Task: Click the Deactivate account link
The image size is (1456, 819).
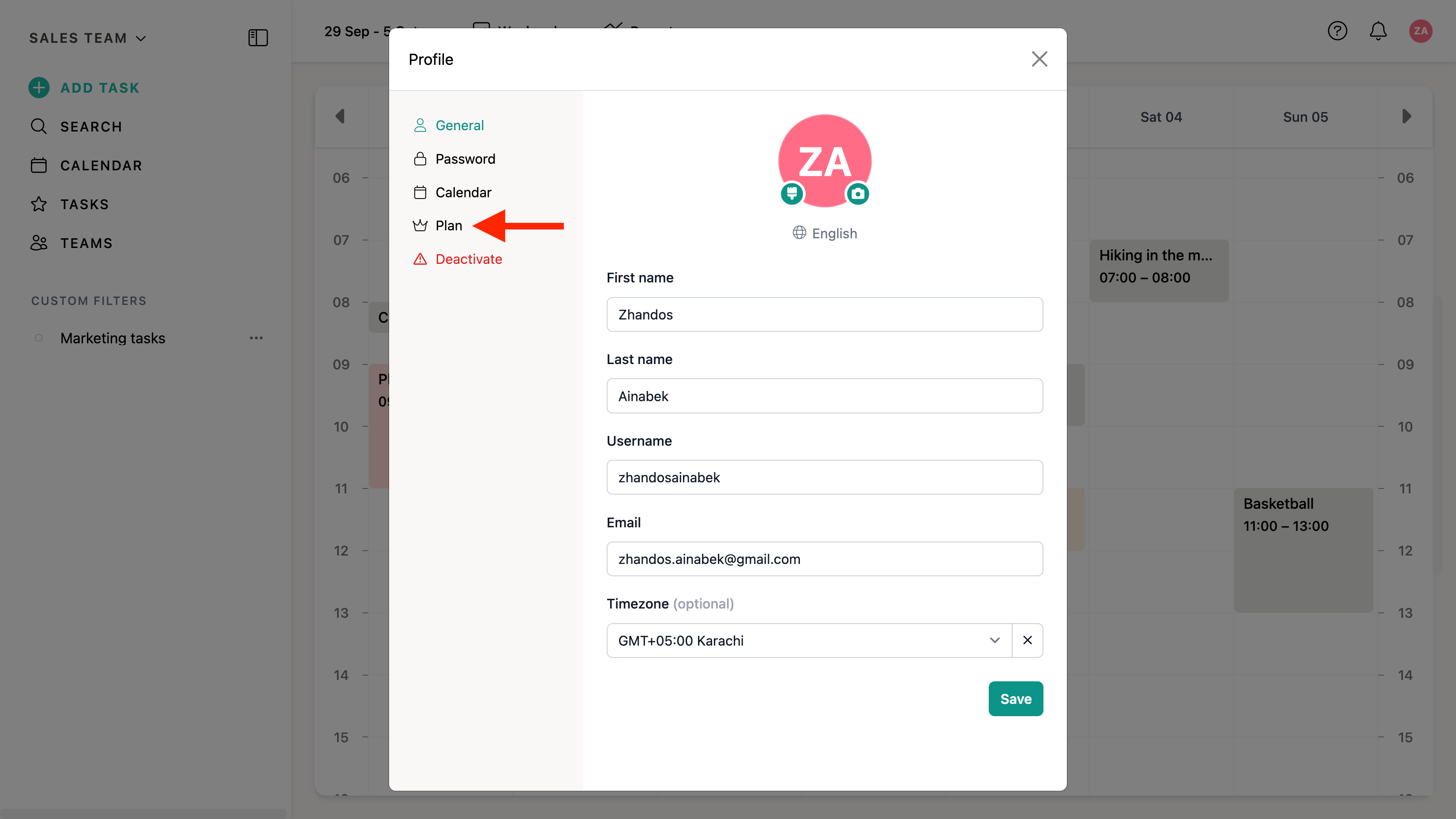Action: pyautogui.click(x=468, y=259)
